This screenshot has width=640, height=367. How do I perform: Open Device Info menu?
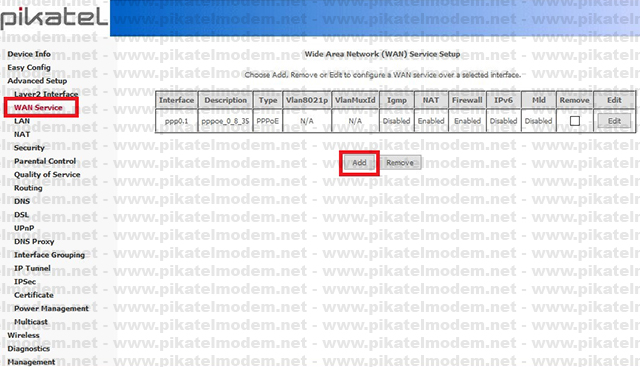[x=29, y=54]
